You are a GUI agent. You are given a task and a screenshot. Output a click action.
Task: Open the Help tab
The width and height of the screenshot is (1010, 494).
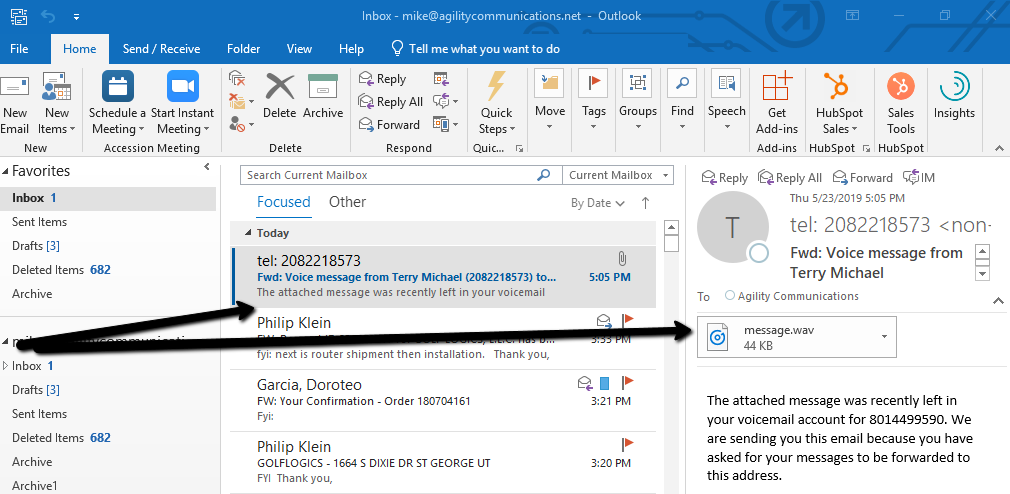pos(351,49)
